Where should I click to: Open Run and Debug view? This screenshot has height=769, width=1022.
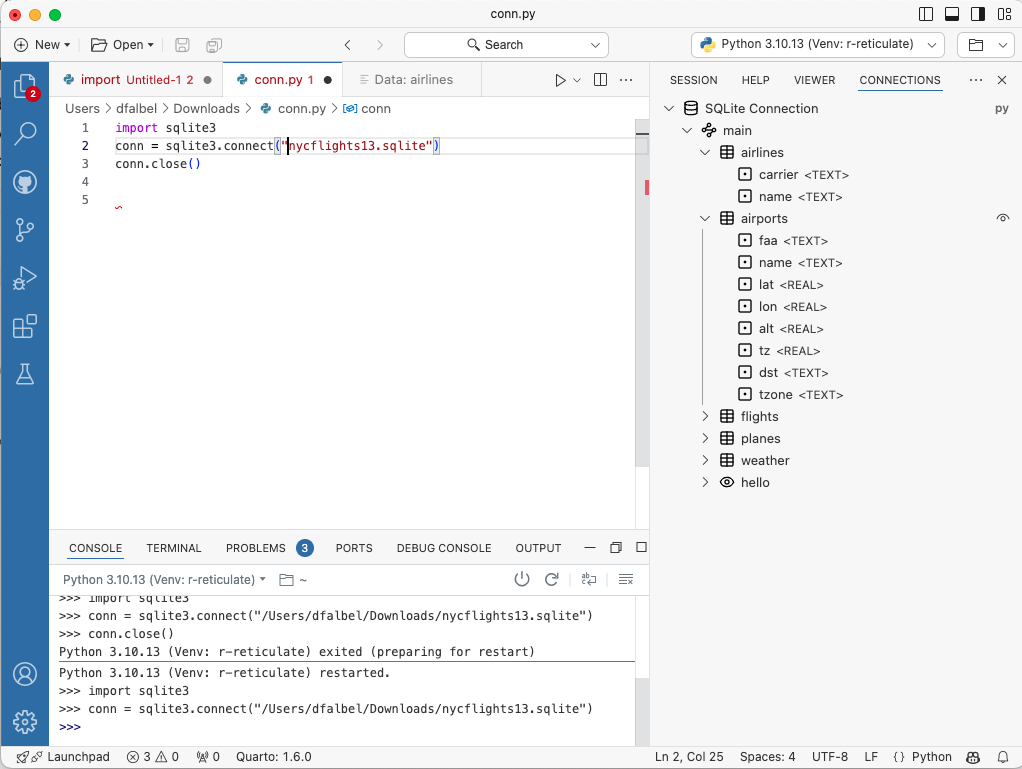click(25, 278)
